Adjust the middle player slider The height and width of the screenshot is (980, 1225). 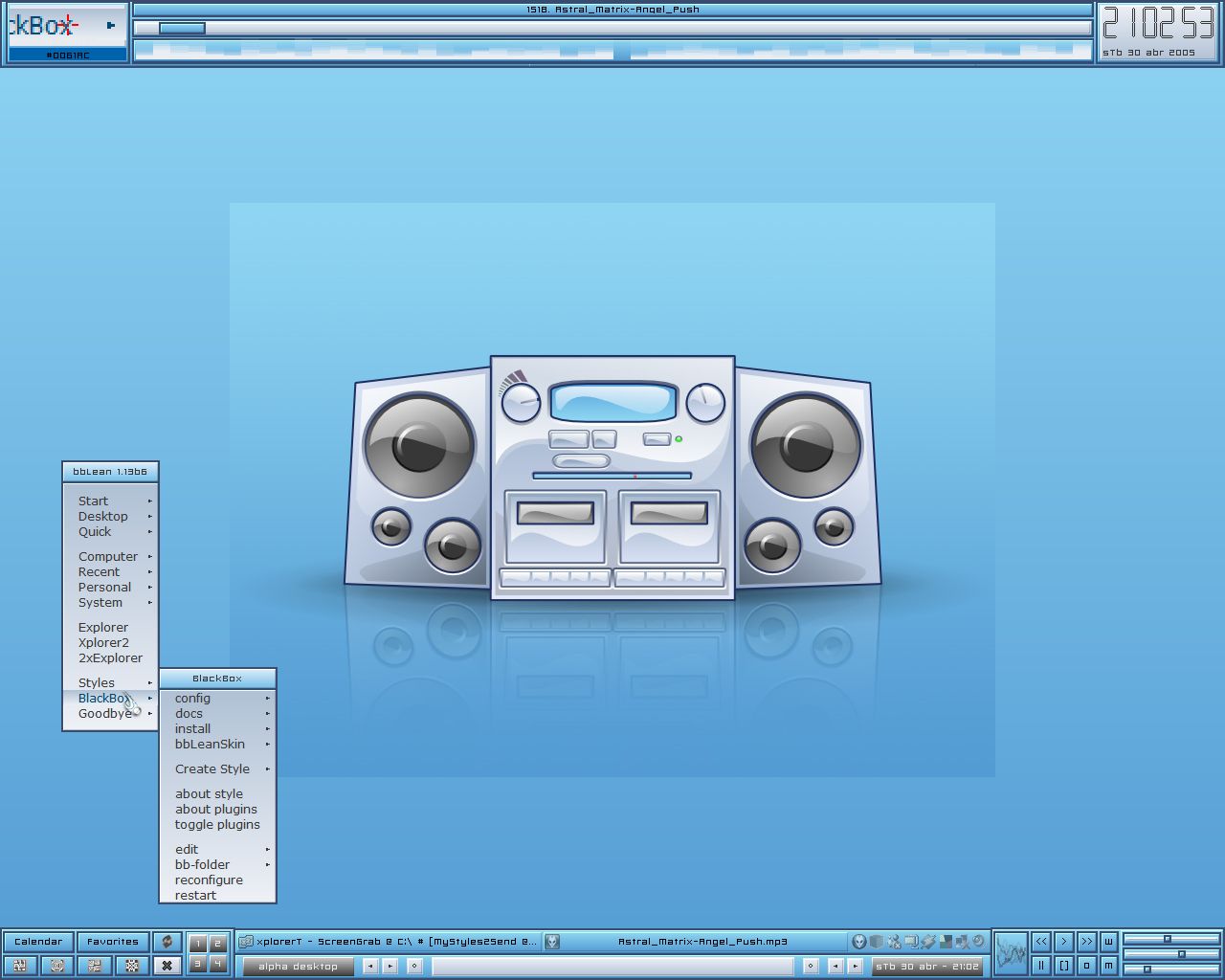[x=1171, y=954]
